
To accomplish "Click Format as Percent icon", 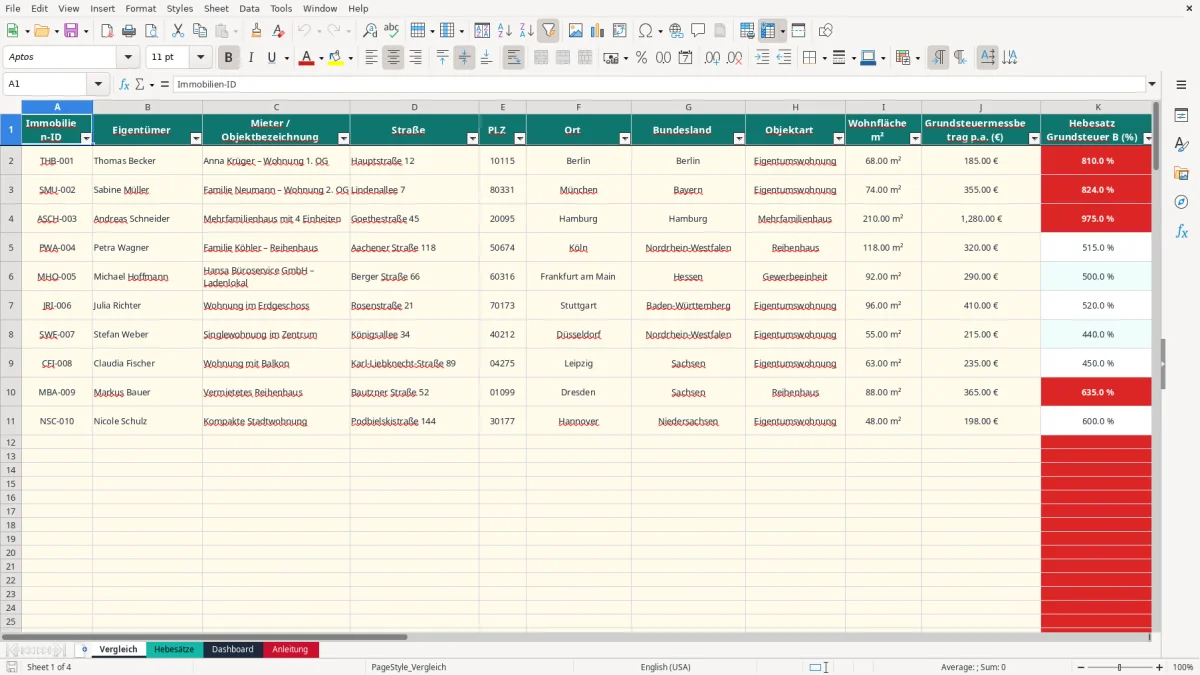I will (x=641, y=58).
